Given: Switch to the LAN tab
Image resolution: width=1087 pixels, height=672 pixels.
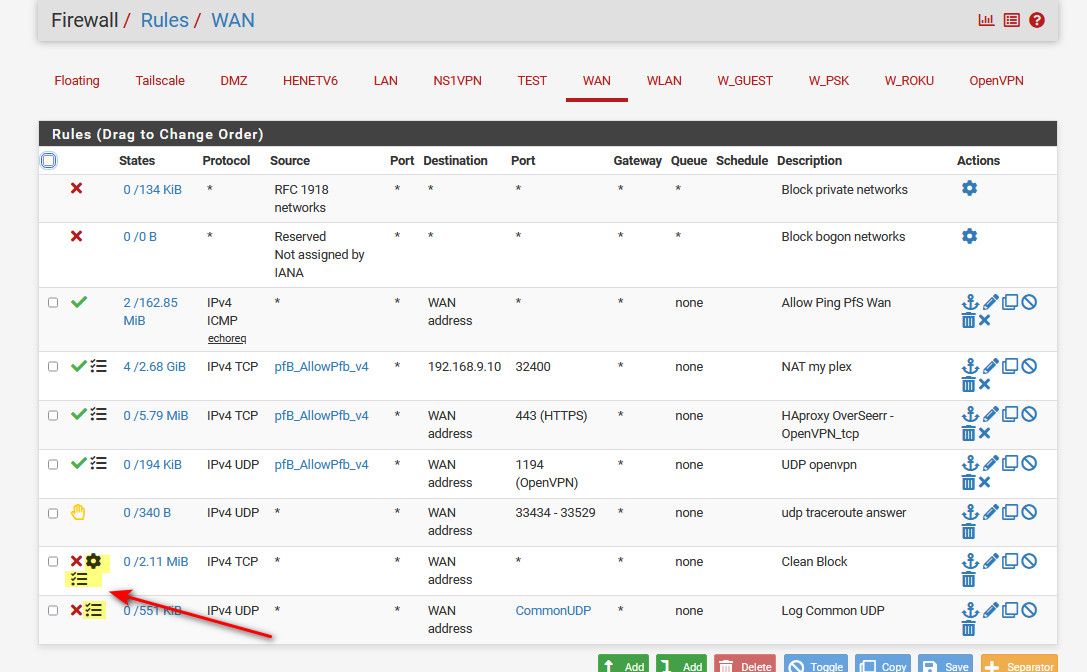Looking at the screenshot, I should click(x=385, y=80).
